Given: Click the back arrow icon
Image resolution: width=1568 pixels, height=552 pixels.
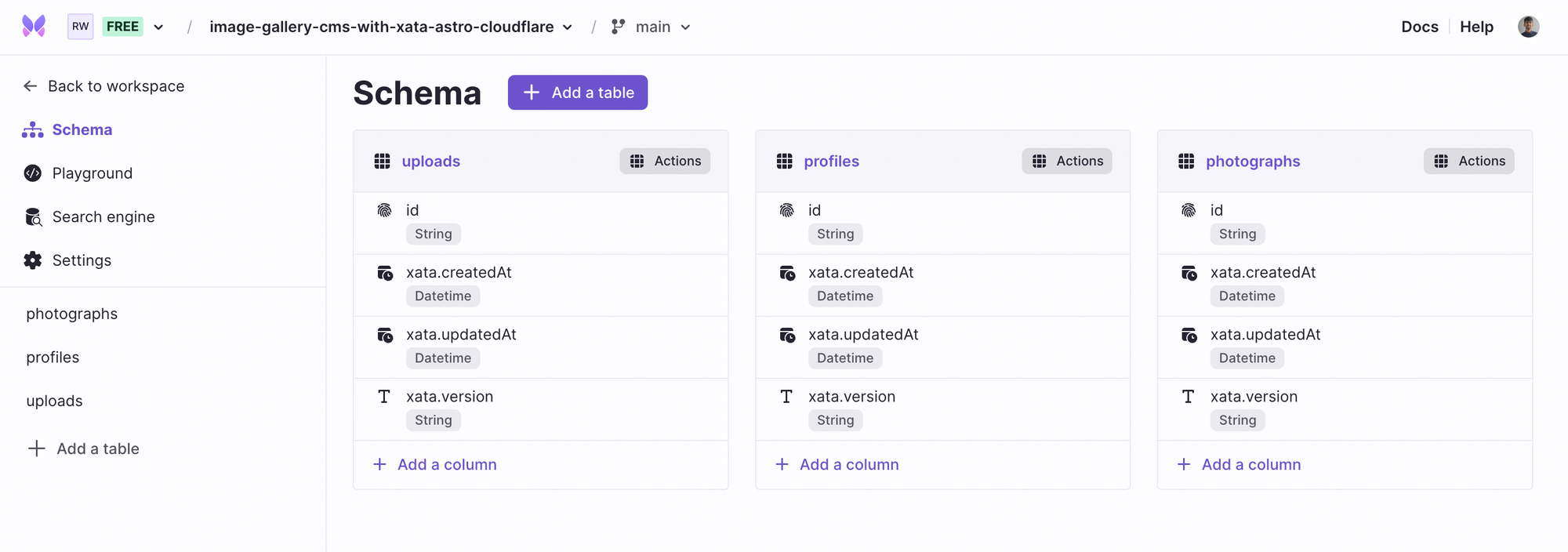Looking at the screenshot, I should tap(31, 86).
